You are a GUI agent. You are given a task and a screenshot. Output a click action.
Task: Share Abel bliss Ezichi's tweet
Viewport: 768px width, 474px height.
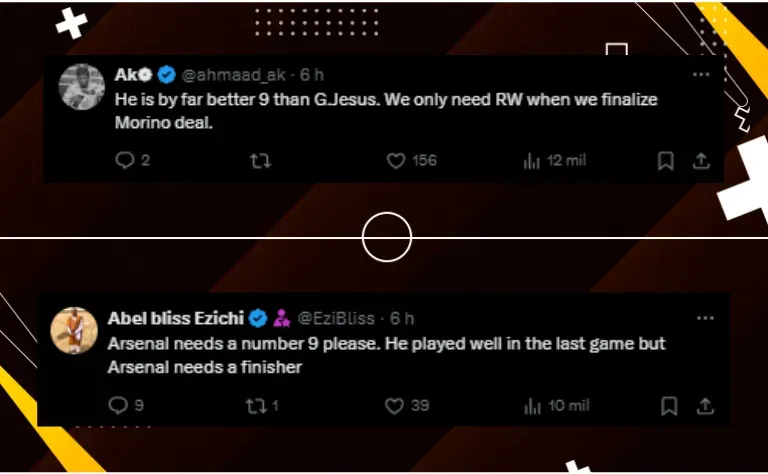coord(705,405)
